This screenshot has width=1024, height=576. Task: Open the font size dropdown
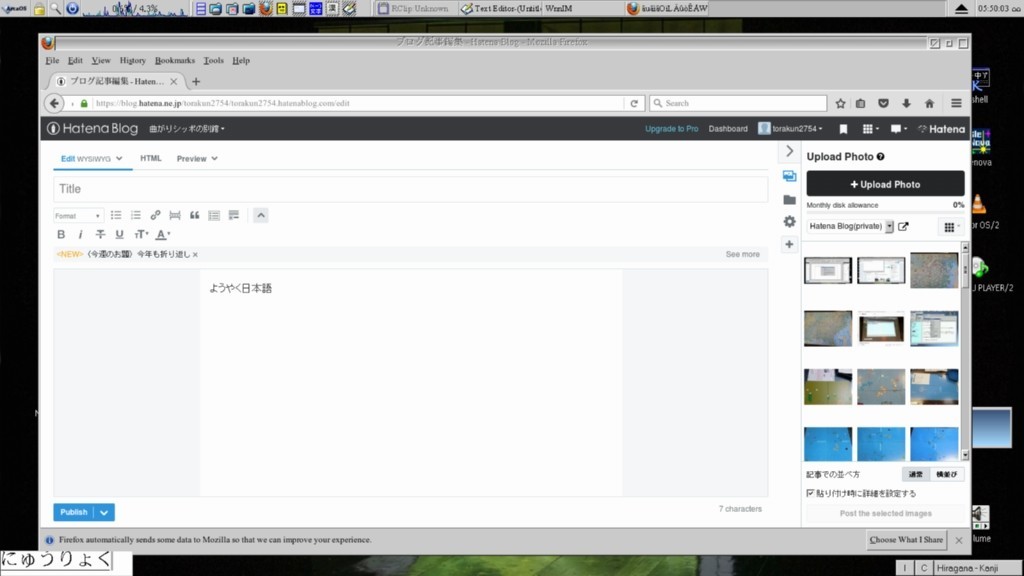click(x=141, y=234)
